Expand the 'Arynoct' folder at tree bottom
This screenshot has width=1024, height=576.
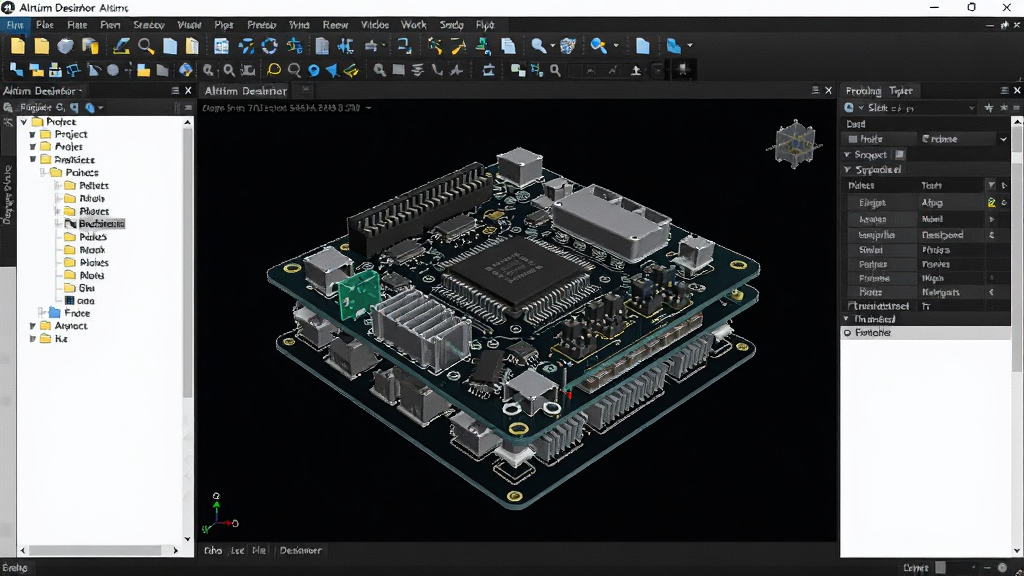(x=33, y=326)
